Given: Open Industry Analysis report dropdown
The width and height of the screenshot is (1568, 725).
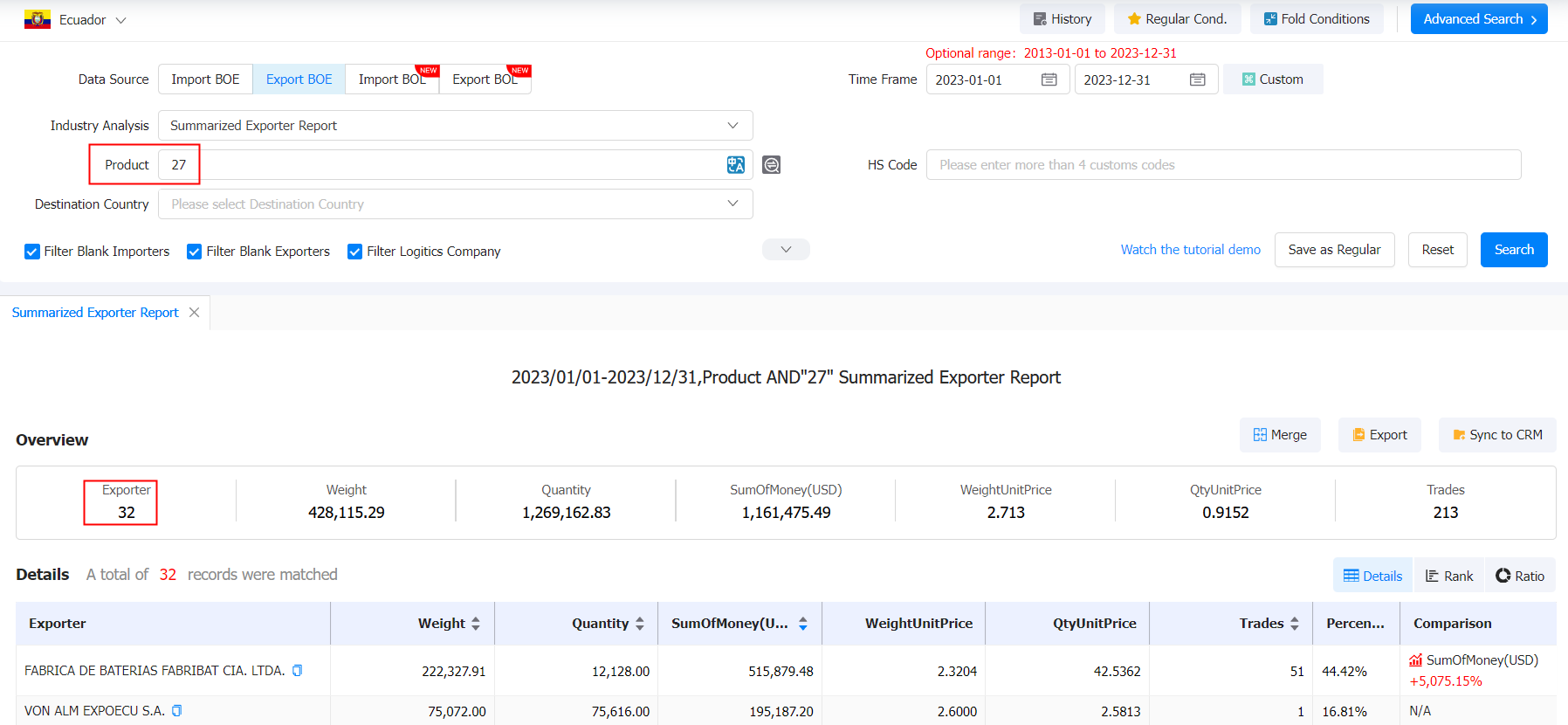Looking at the screenshot, I should (455, 126).
